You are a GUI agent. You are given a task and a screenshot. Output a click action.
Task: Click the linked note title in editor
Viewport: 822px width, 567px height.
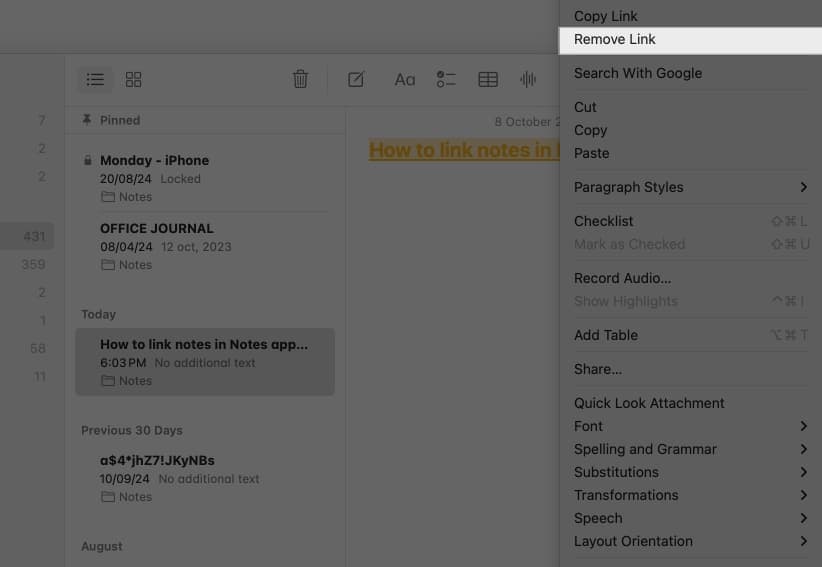pyautogui.click(x=464, y=150)
